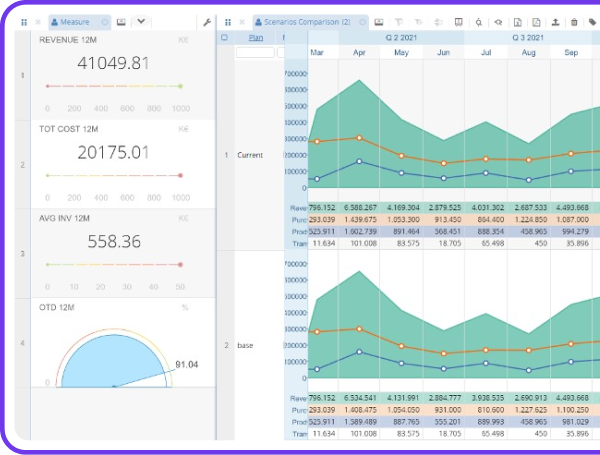The height and width of the screenshot is (455, 600).
Task: Click the tag label icon
Action: (592, 22)
